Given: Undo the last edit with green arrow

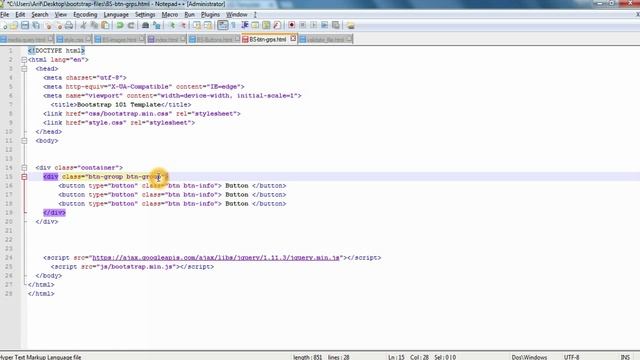Looking at the screenshot, I should pos(120,25).
